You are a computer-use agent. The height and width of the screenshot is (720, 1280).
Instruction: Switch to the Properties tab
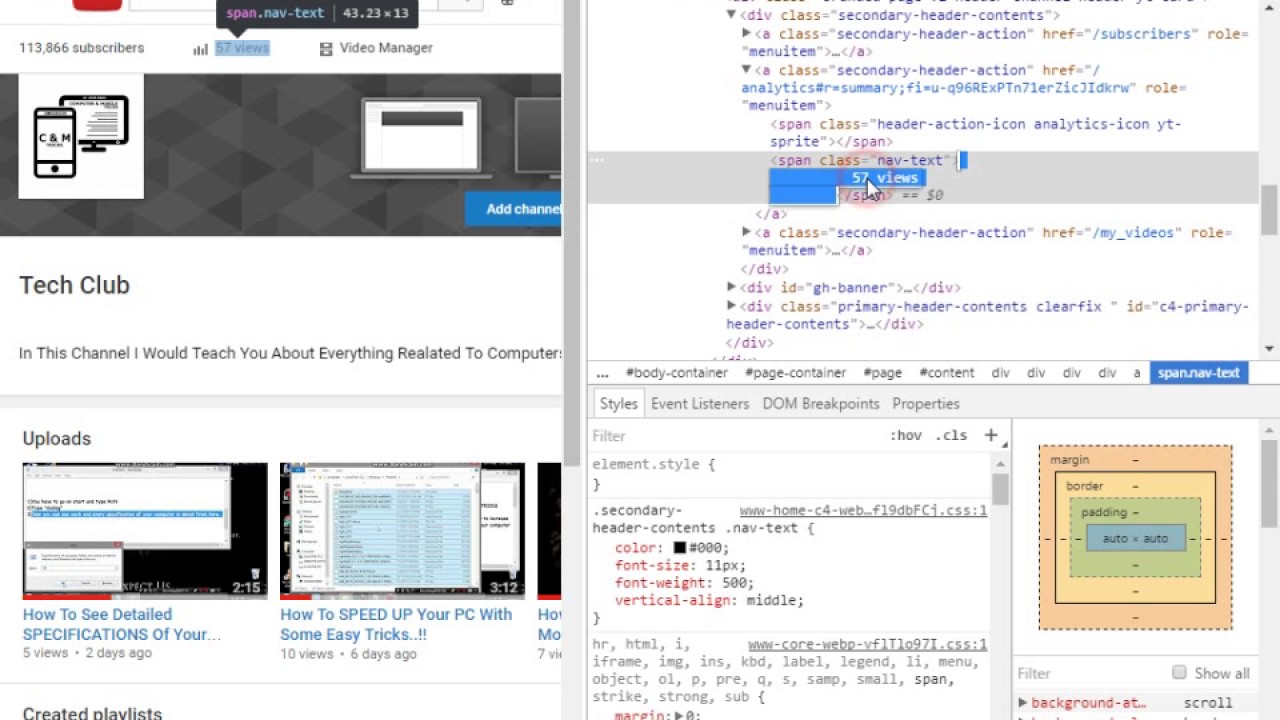(926, 404)
